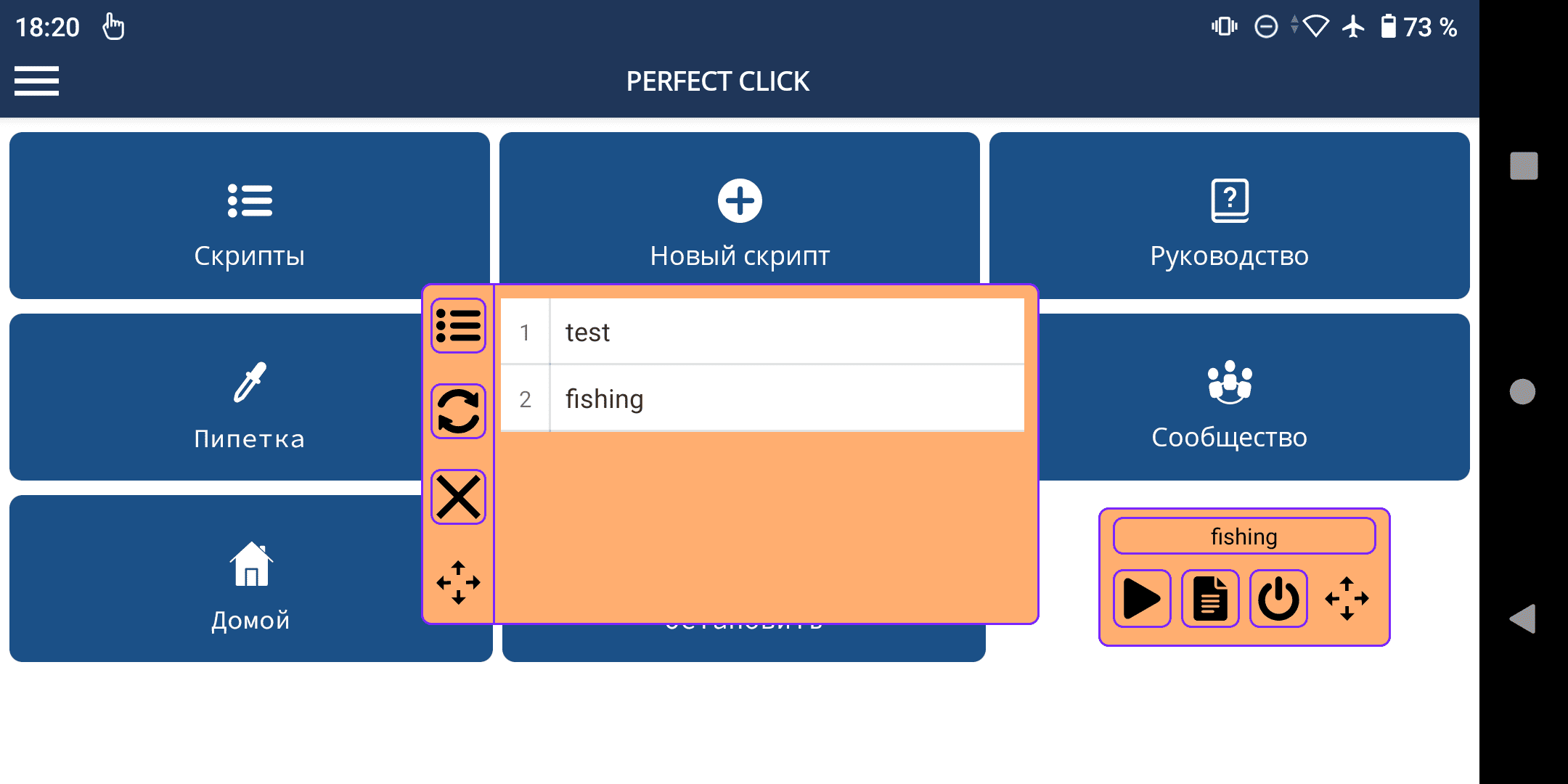Tap the fishing script name label

[1244, 536]
